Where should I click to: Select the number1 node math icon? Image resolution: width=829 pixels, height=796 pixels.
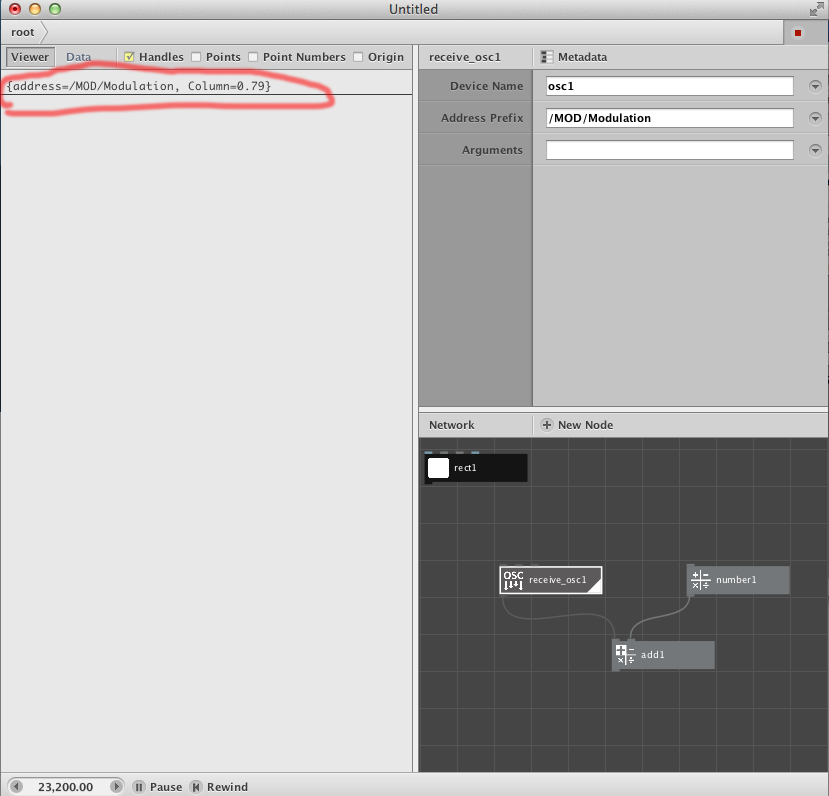tap(701, 580)
